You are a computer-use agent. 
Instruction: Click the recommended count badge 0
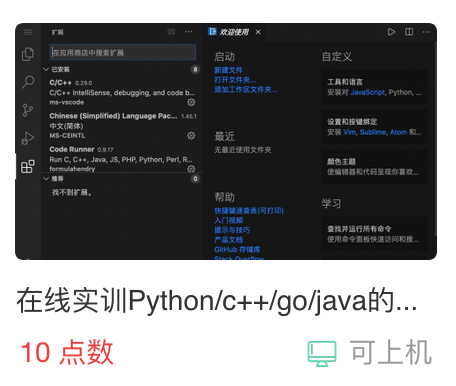[195, 179]
